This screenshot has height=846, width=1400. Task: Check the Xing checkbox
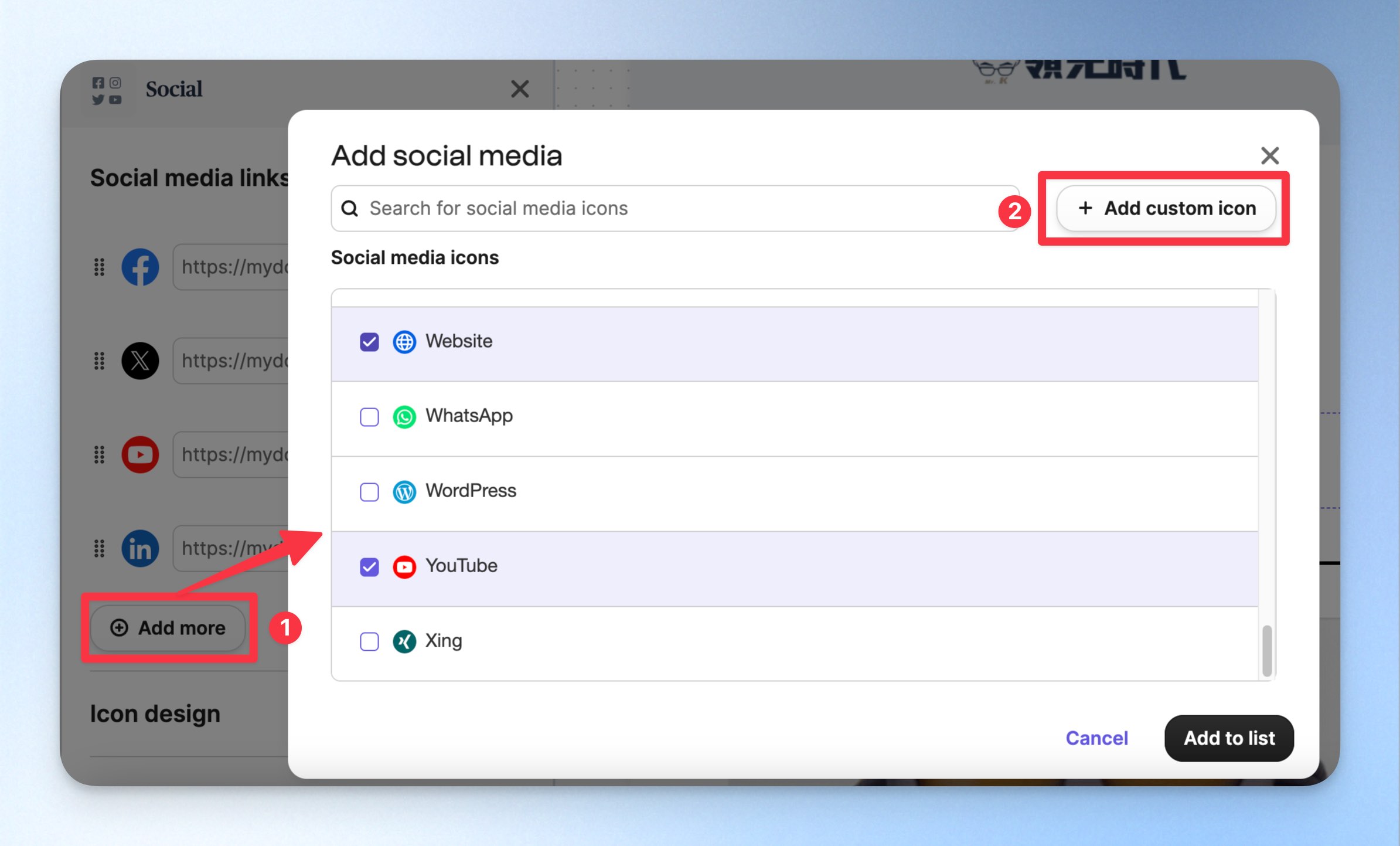369,641
